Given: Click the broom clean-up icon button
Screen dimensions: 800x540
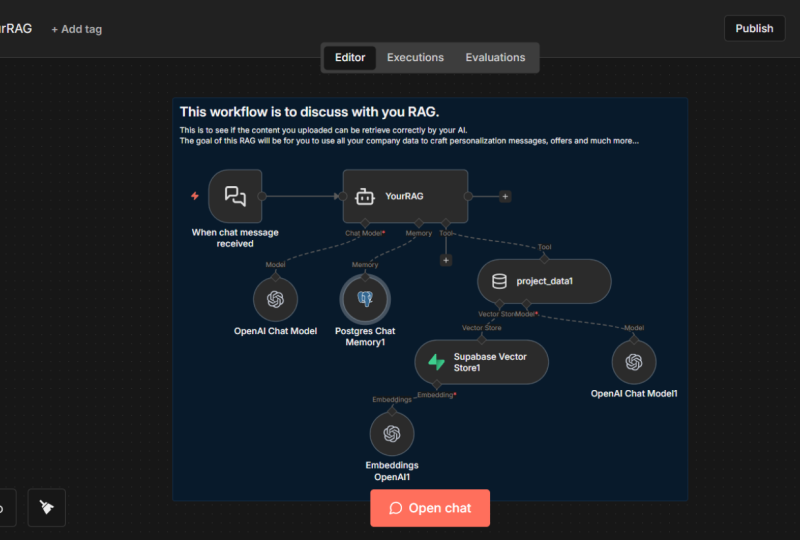Looking at the screenshot, I should click(46, 507).
